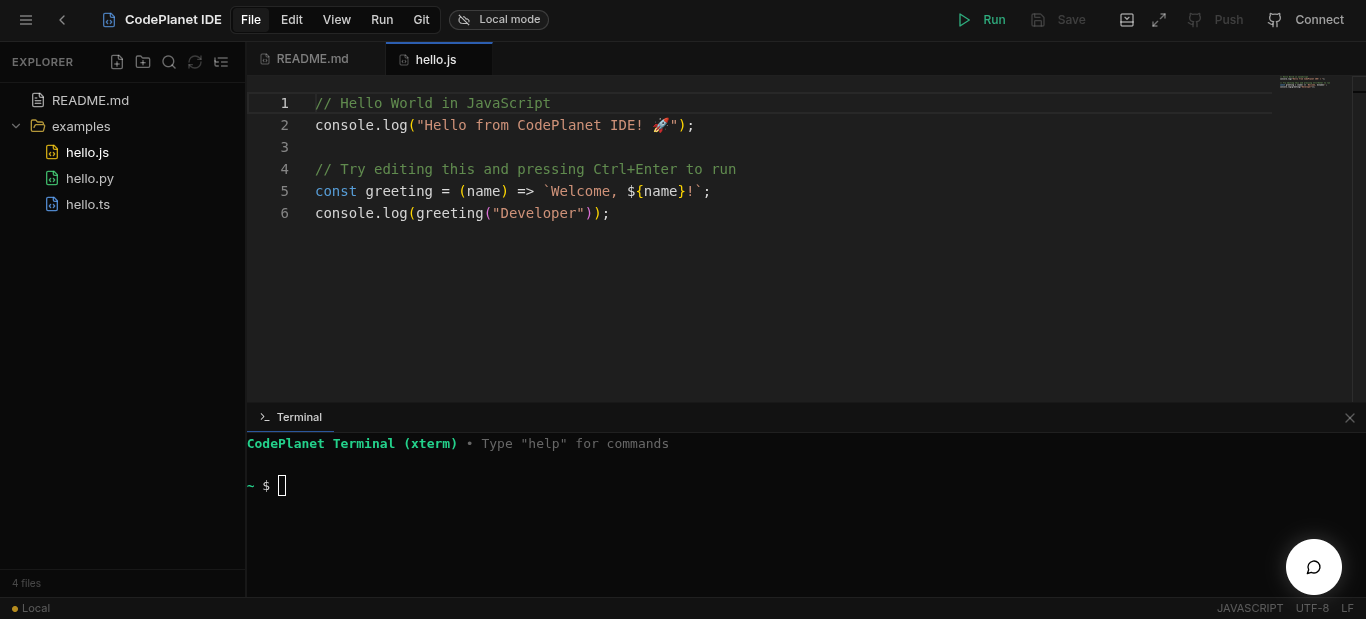Click the back arrow chevron
Viewport: 1366px width, 619px height.
tap(63, 20)
